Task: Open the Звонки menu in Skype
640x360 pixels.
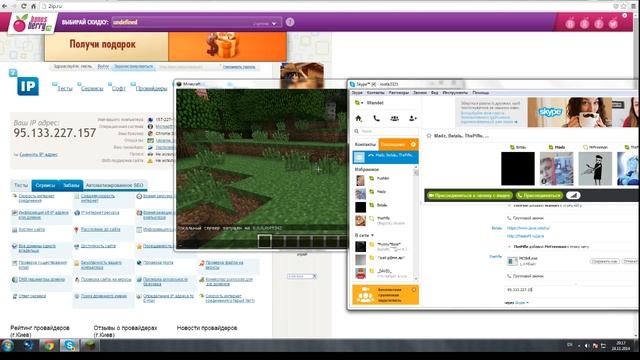Action: tap(420, 93)
